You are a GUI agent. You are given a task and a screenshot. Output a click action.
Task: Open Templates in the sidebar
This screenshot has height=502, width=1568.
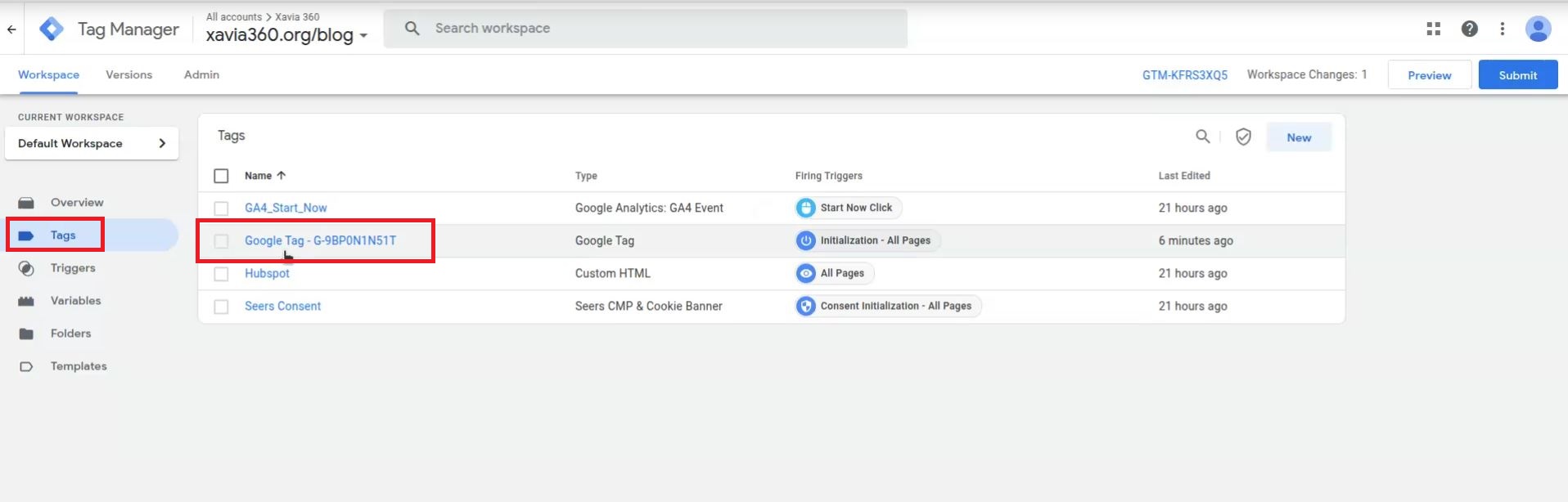coord(79,366)
